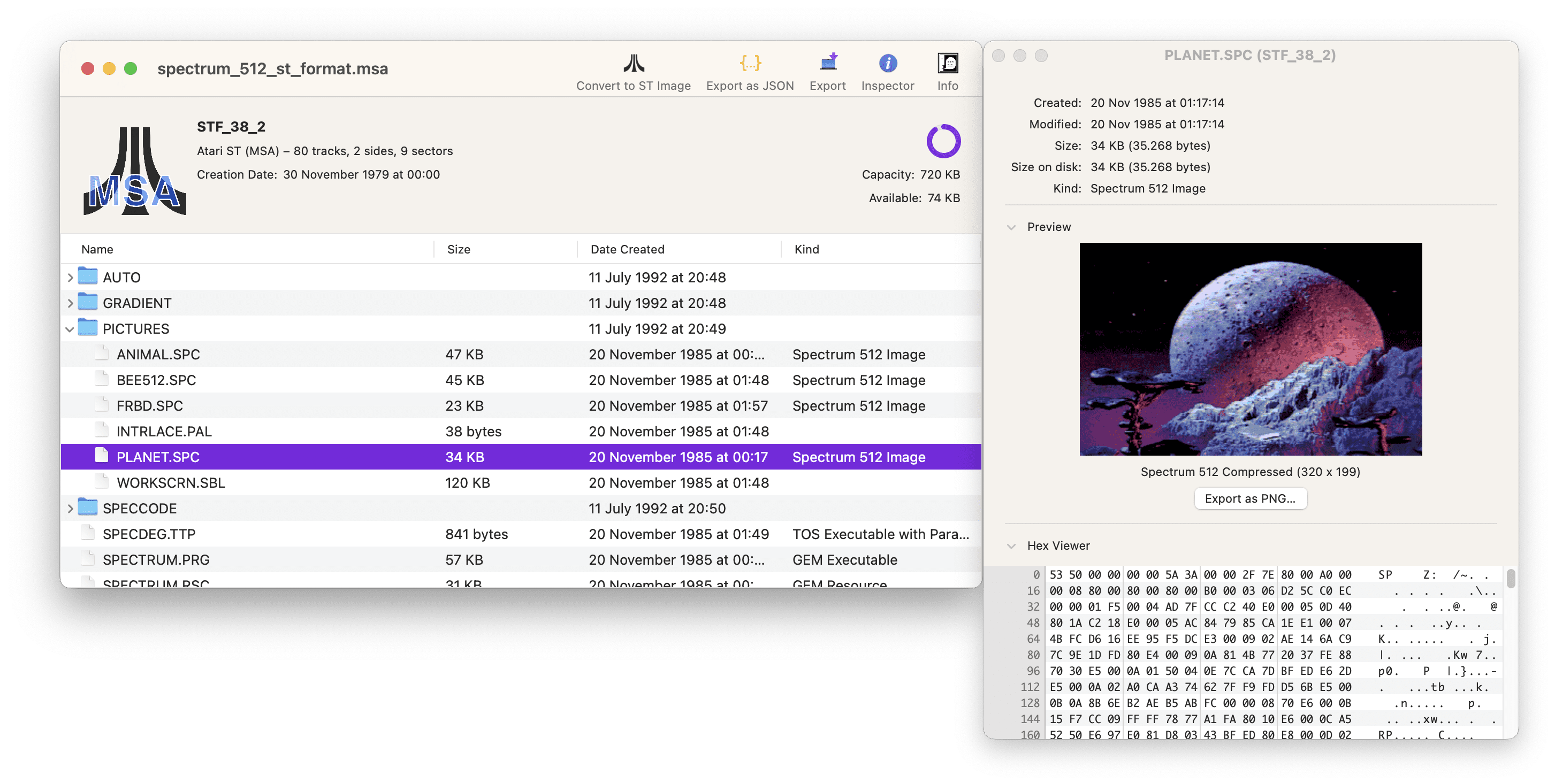Click Spectrum 512 Compressed (320 x 199) caption
This screenshot has height=784, width=1555.
1250,472
